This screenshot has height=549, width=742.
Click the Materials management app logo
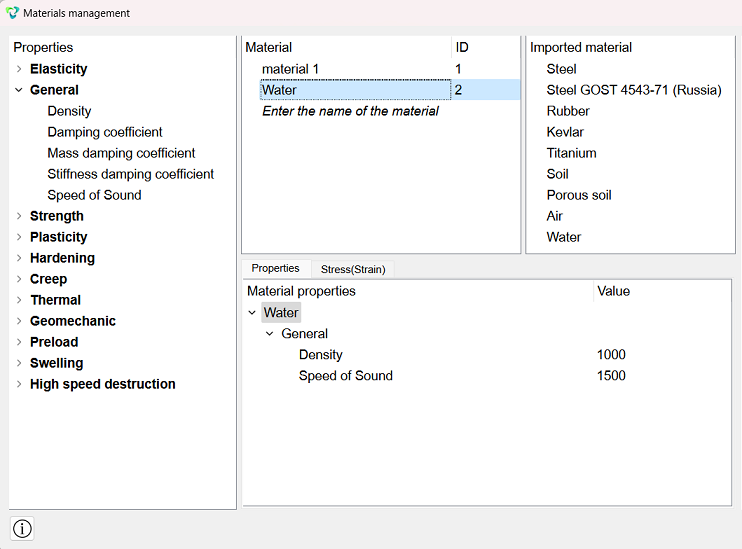point(12,13)
